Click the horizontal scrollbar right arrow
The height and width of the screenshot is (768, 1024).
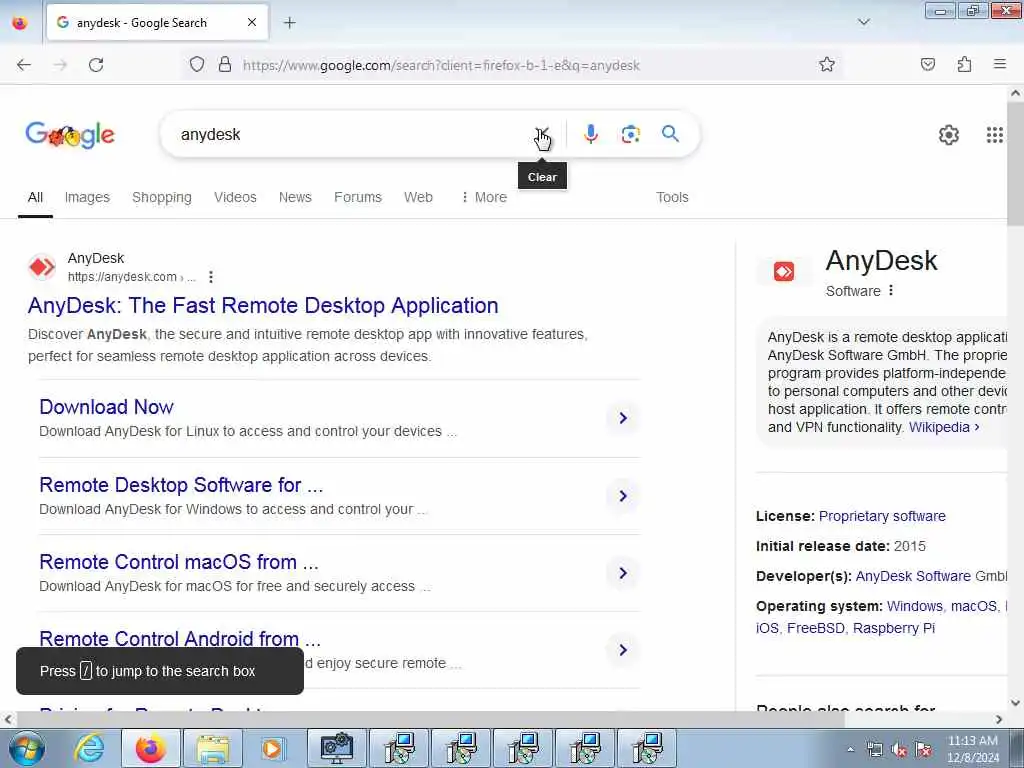pyautogui.click(x=999, y=719)
